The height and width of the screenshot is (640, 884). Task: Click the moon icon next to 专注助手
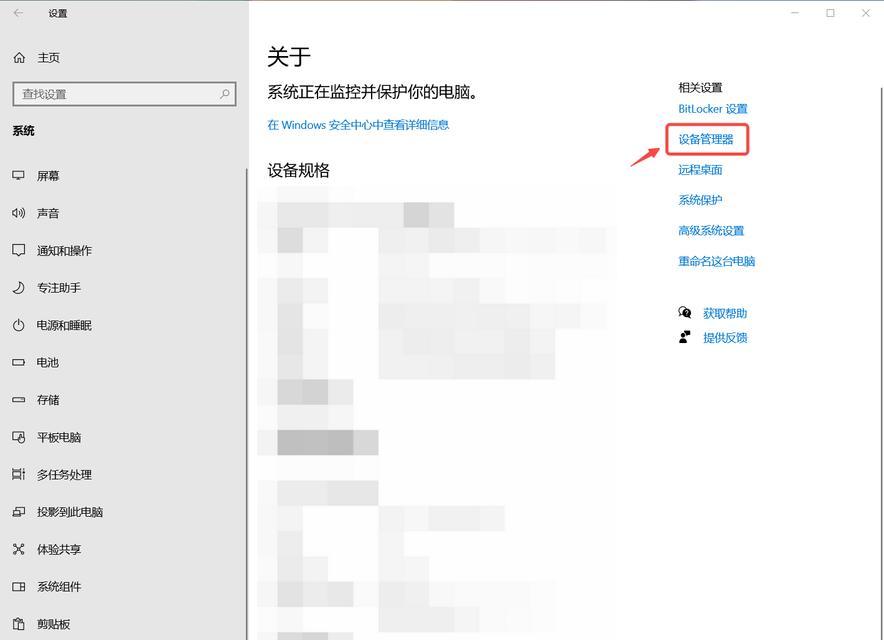click(x=19, y=288)
